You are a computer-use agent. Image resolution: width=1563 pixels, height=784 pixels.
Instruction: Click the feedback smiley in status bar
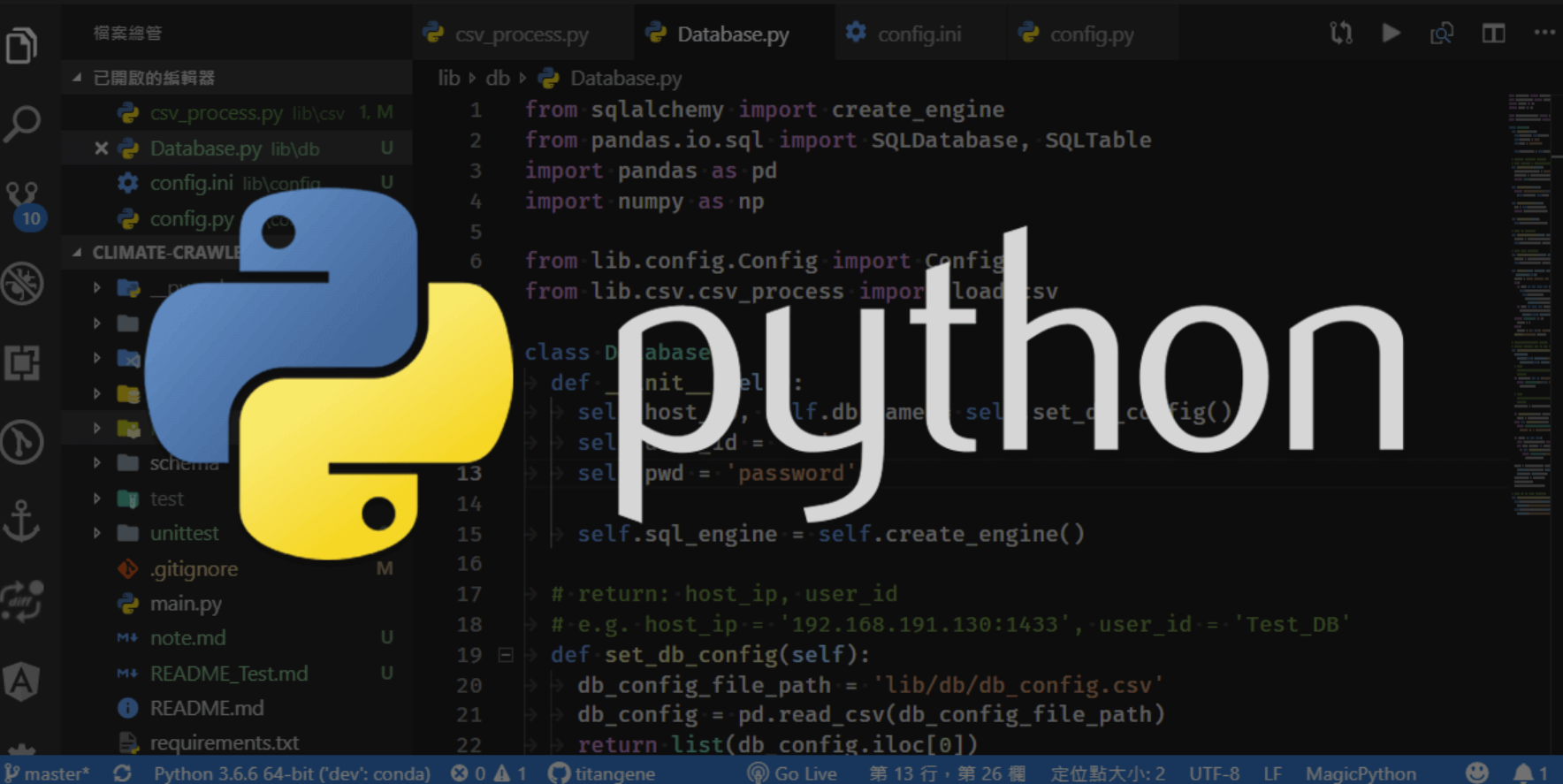coord(1477,773)
